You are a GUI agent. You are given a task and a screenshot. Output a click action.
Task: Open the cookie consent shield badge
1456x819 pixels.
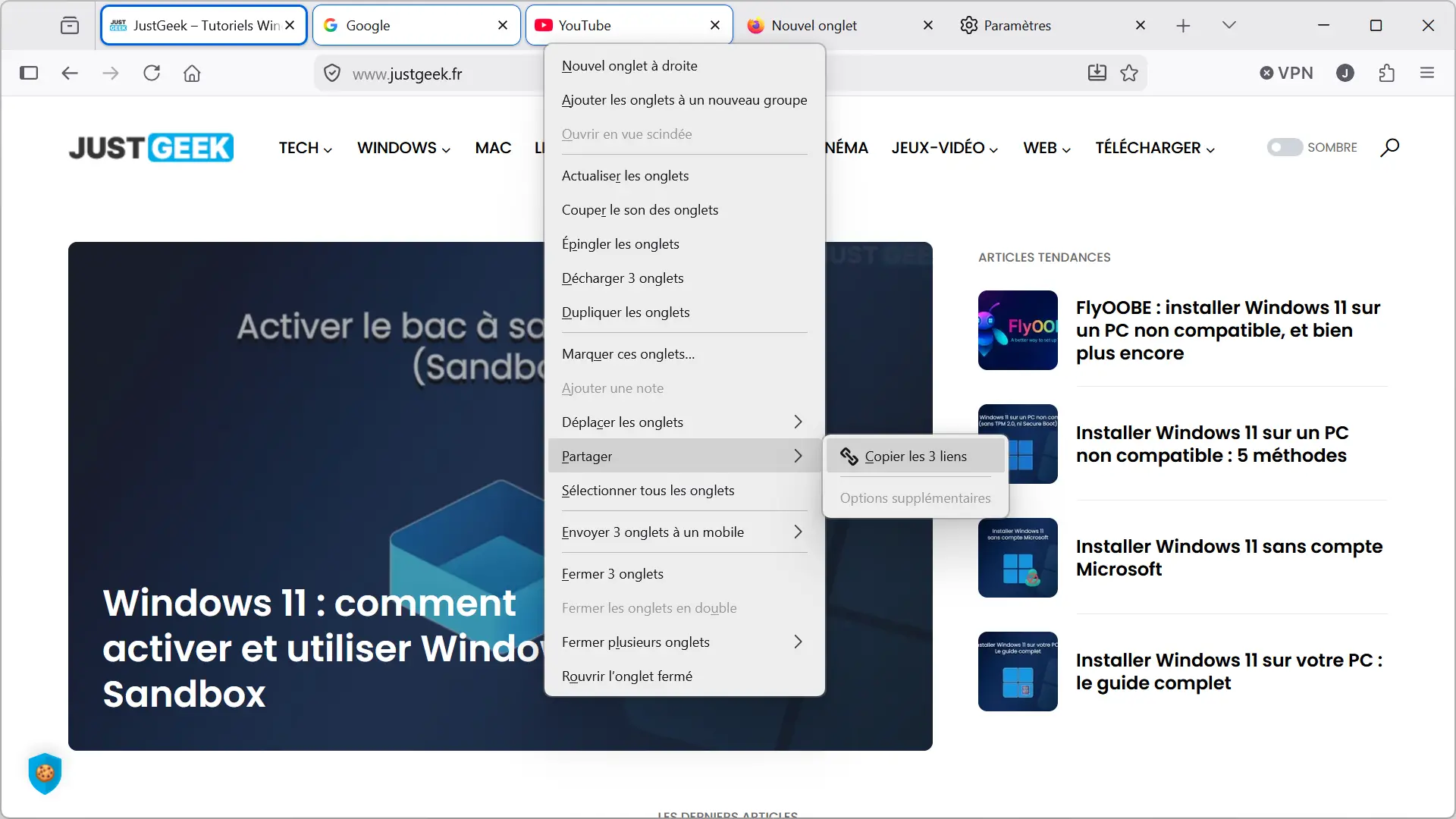pos(45,773)
